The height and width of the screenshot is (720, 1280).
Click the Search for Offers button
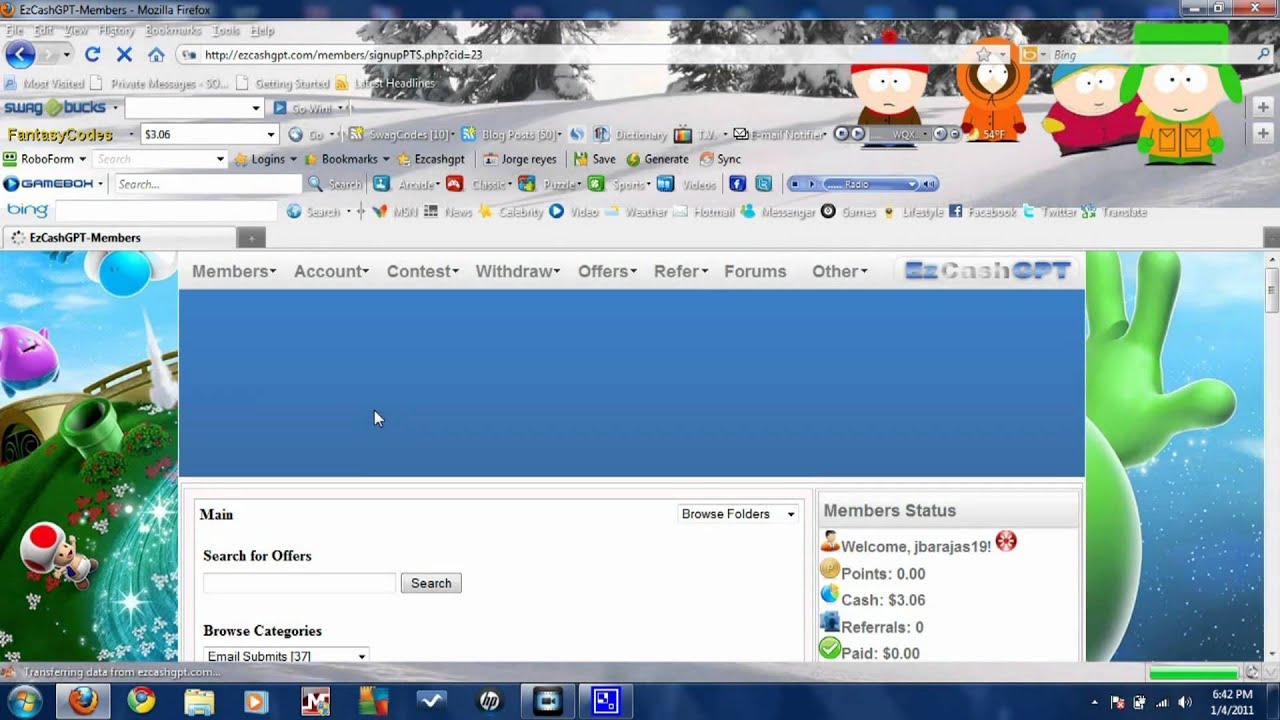click(431, 583)
